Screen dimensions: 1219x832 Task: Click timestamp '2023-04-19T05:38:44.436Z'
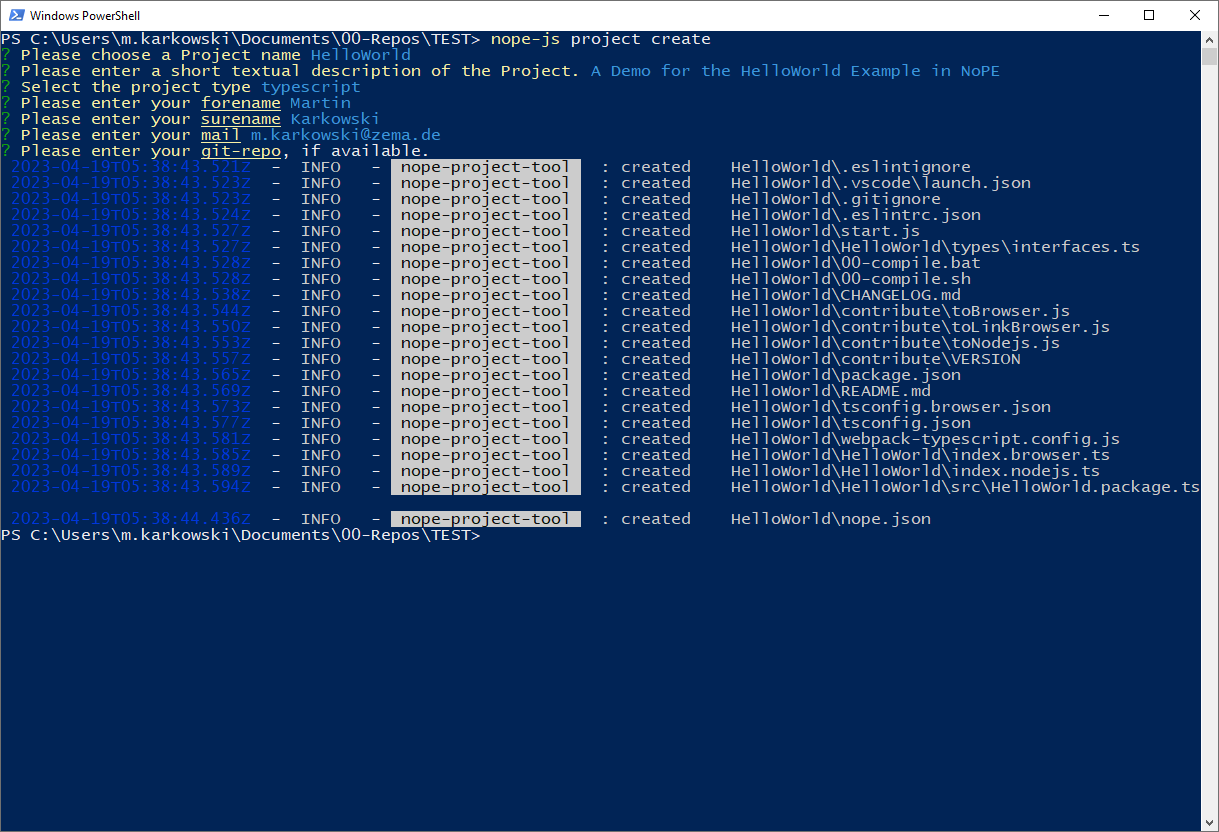pos(131,519)
